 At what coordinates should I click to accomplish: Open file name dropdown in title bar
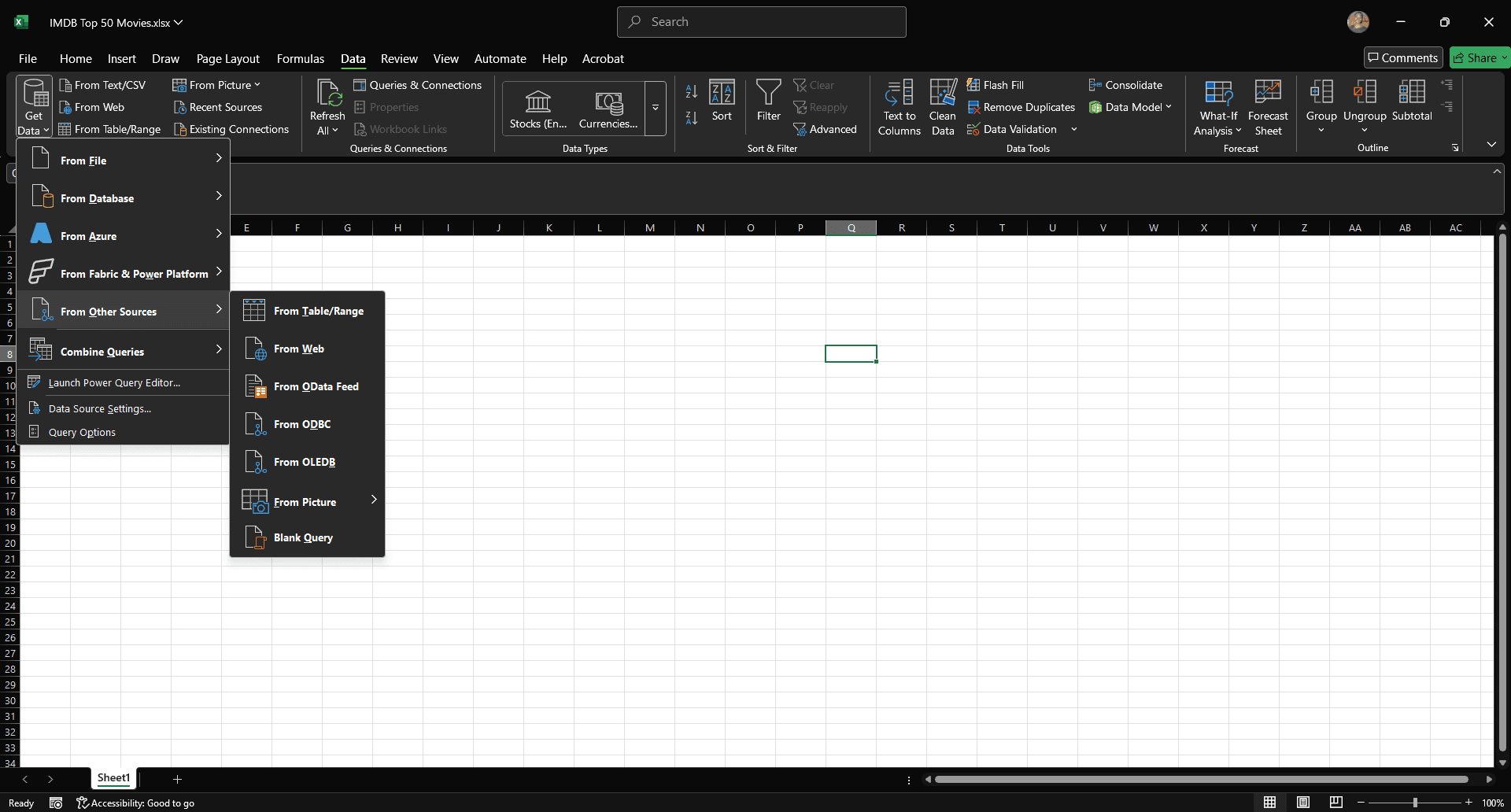(179, 23)
